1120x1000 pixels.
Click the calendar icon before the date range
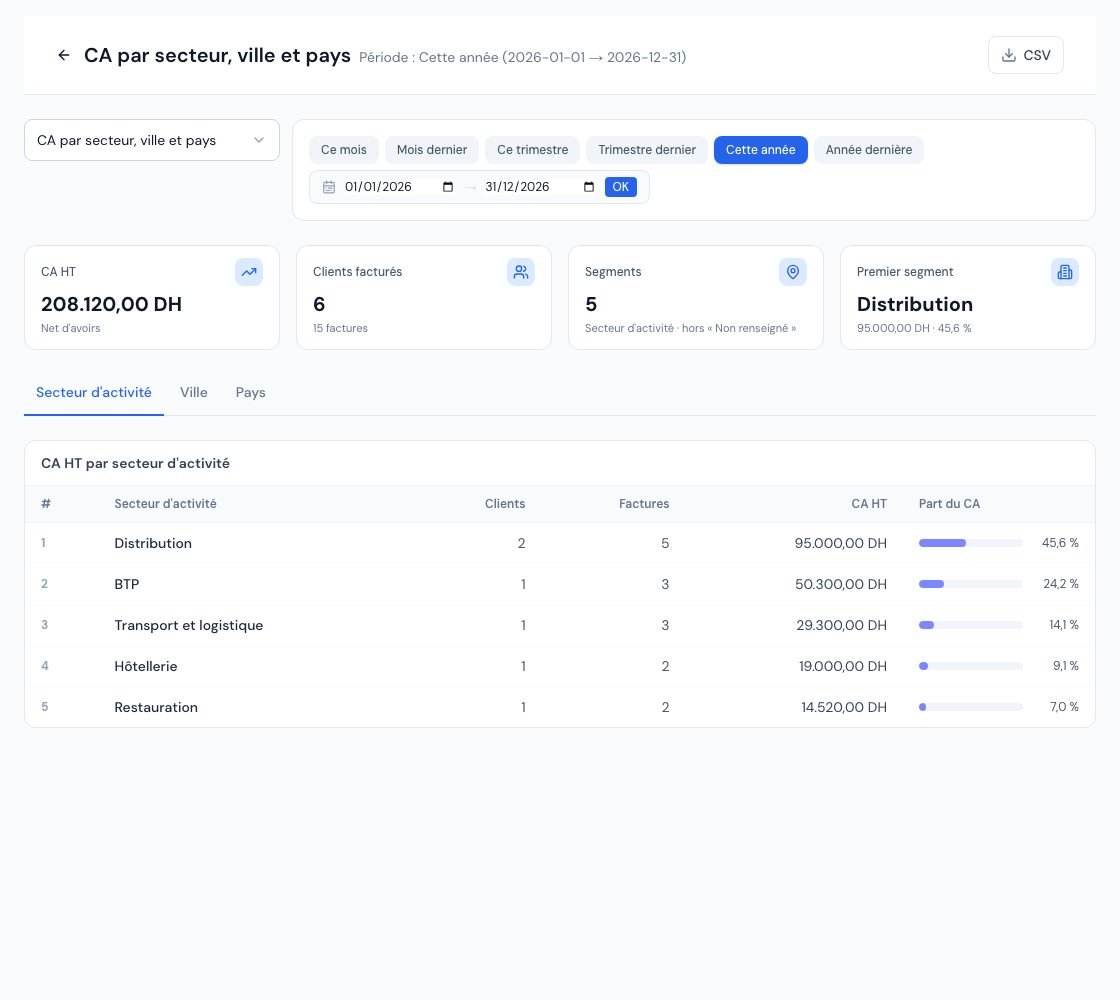(329, 187)
